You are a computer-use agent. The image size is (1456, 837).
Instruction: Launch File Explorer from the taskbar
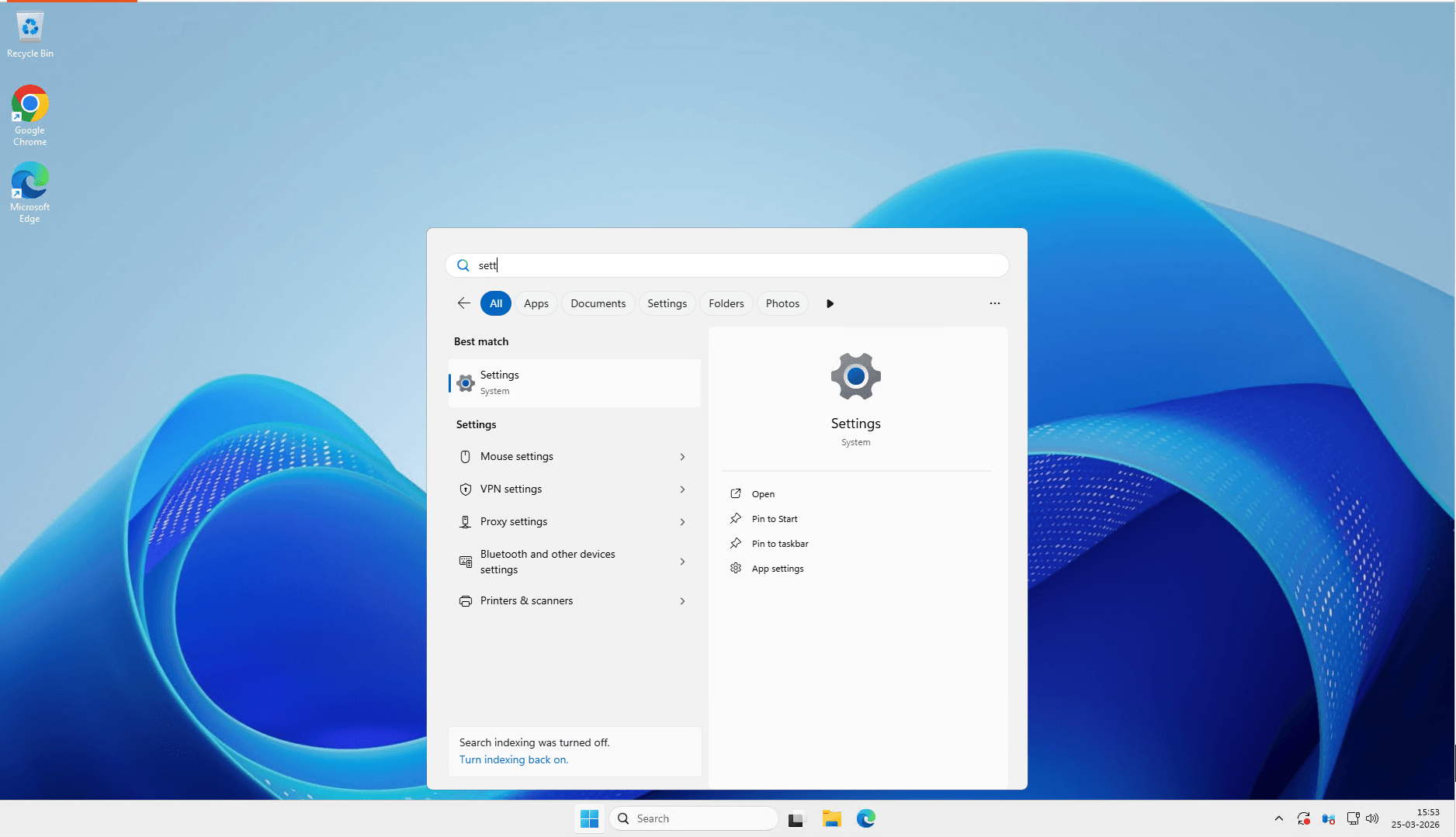[832, 818]
